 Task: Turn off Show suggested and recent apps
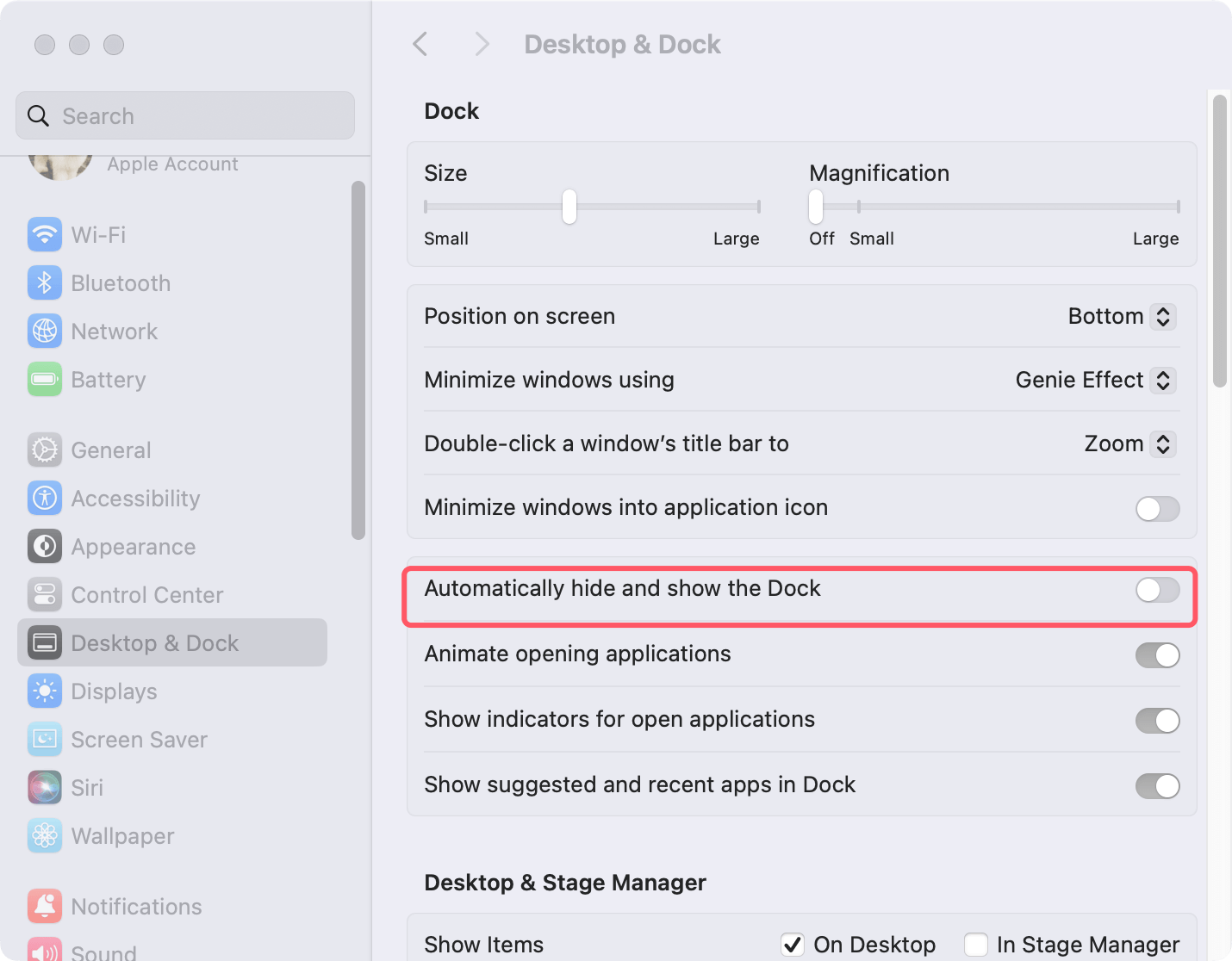[1157, 786]
